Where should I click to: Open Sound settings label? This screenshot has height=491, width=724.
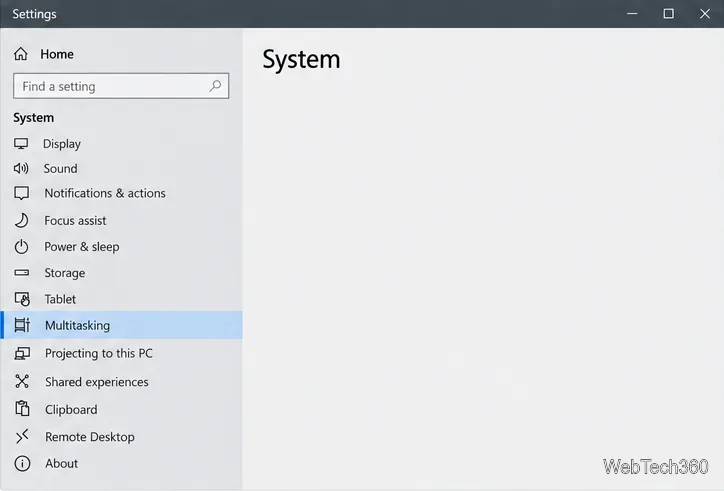(60, 169)
